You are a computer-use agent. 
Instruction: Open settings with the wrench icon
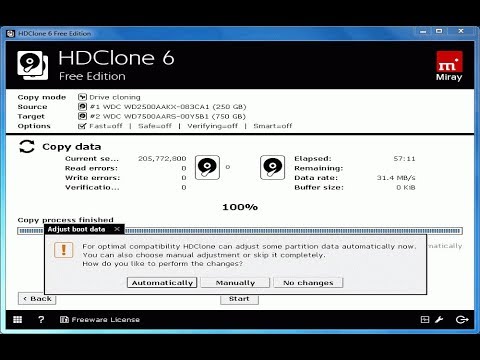[x=439, y=320]
